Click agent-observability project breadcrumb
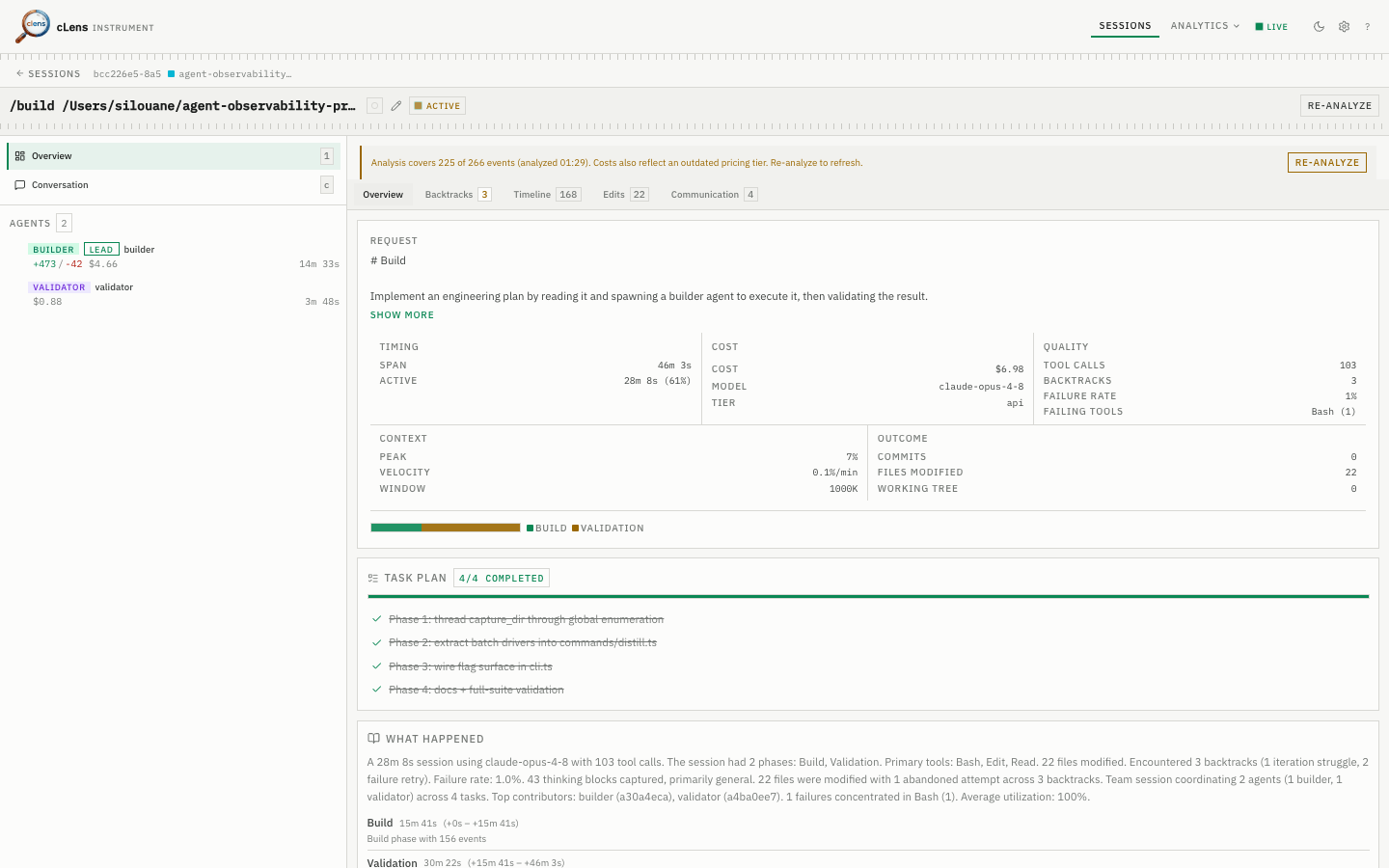The height and width of the screenshot is (868, 1389). coord(235,73)
